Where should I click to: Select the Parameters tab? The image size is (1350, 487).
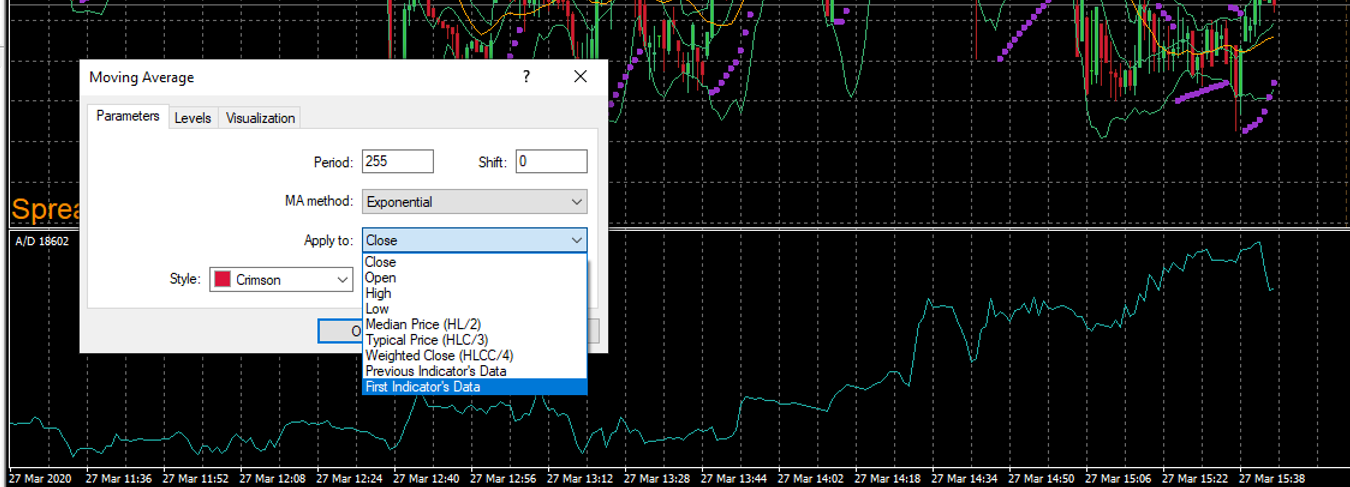point(128,116)
